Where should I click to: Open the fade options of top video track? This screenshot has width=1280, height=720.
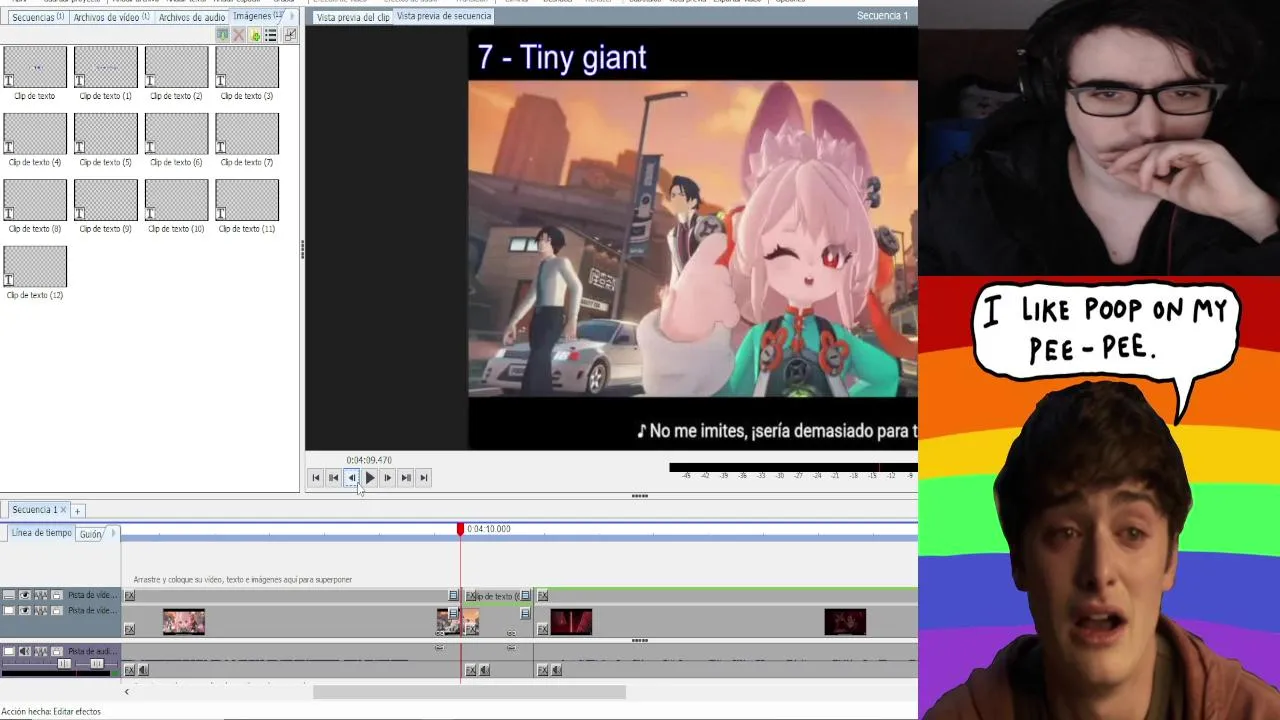[x=41, y=595]
